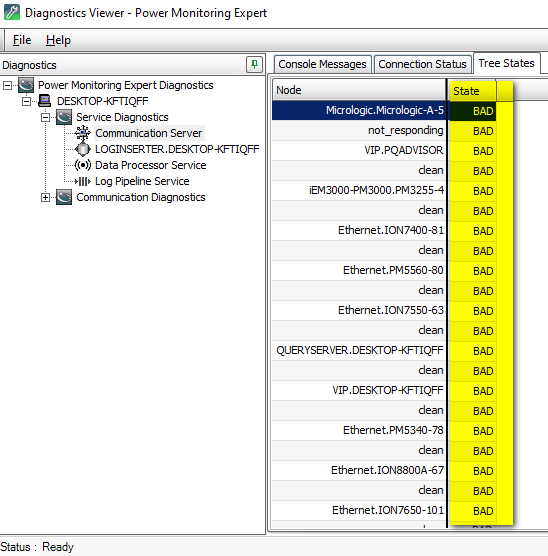548x556 pixels.
Task: Switch to the Console Messages tab
Action: pos(322,64)
